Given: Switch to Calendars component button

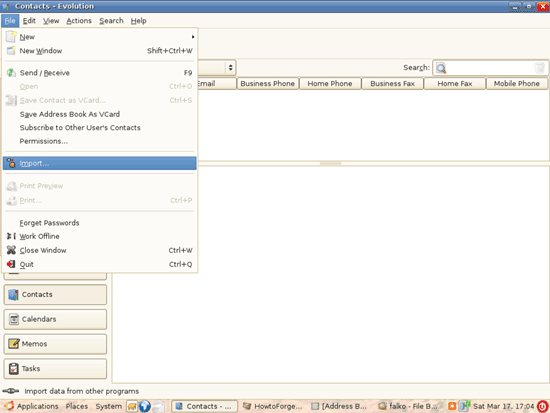Looking at the screenshot, I should (x=55, y=319).
